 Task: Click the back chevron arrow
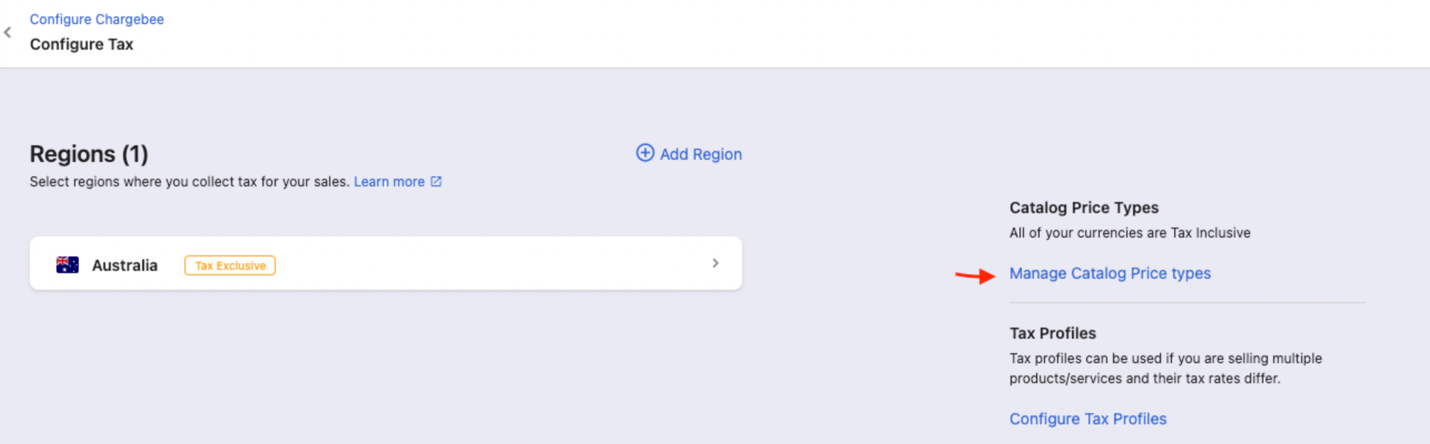(8, 32)
